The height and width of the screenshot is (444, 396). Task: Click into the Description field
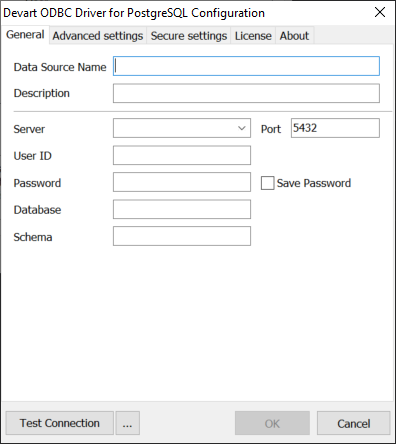[x=246, y=93]
